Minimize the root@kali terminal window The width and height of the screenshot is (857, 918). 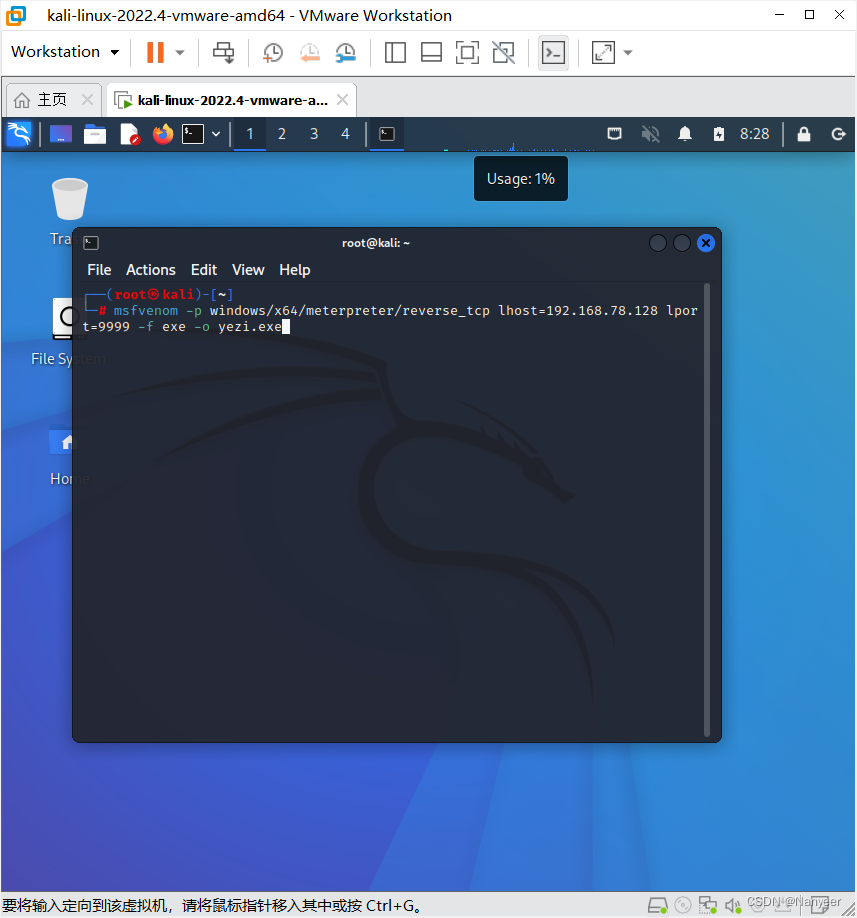658,243
